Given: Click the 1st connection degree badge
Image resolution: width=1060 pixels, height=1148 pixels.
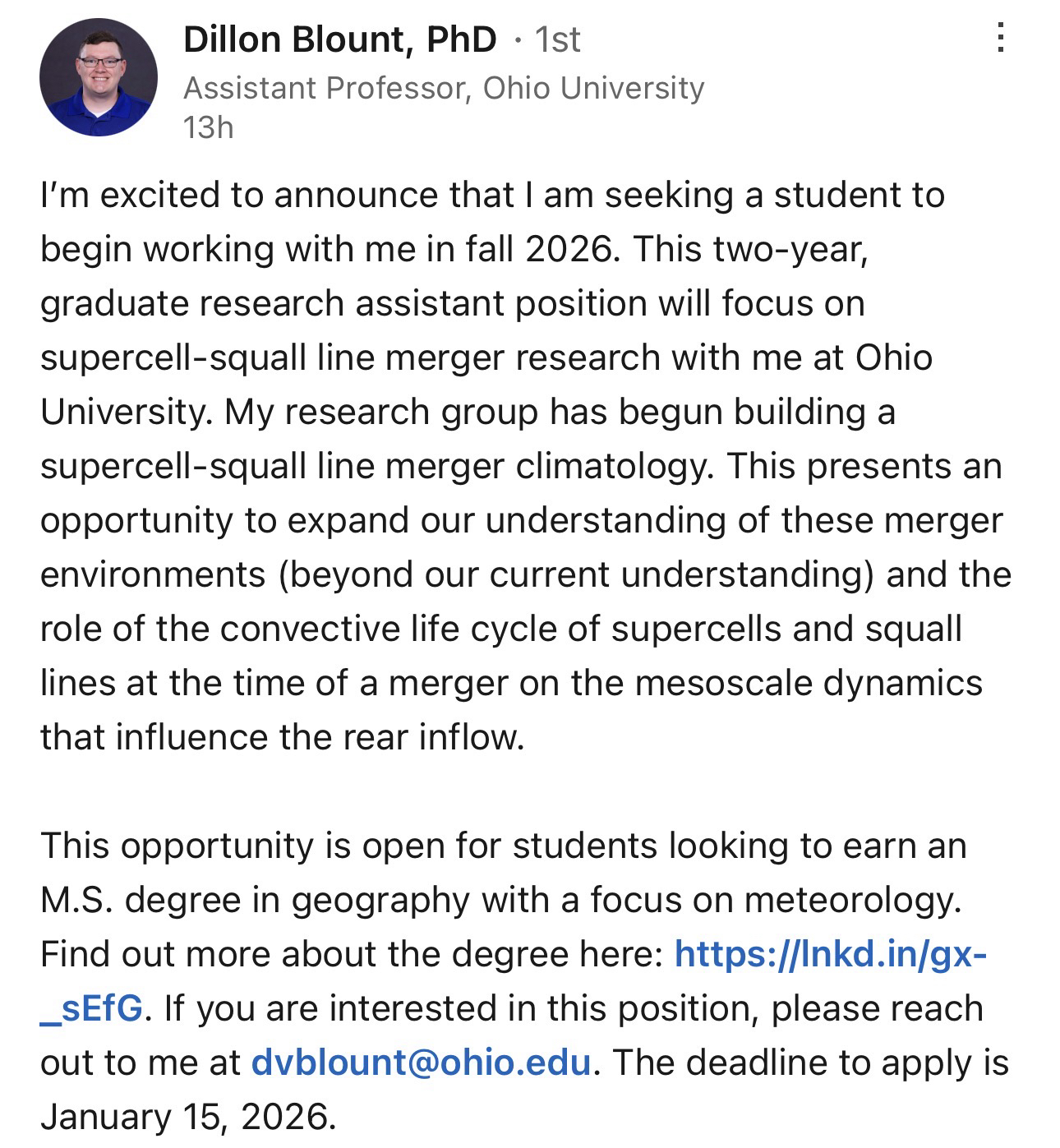Looking at the screenshot, I should click(x=557, y=39).
